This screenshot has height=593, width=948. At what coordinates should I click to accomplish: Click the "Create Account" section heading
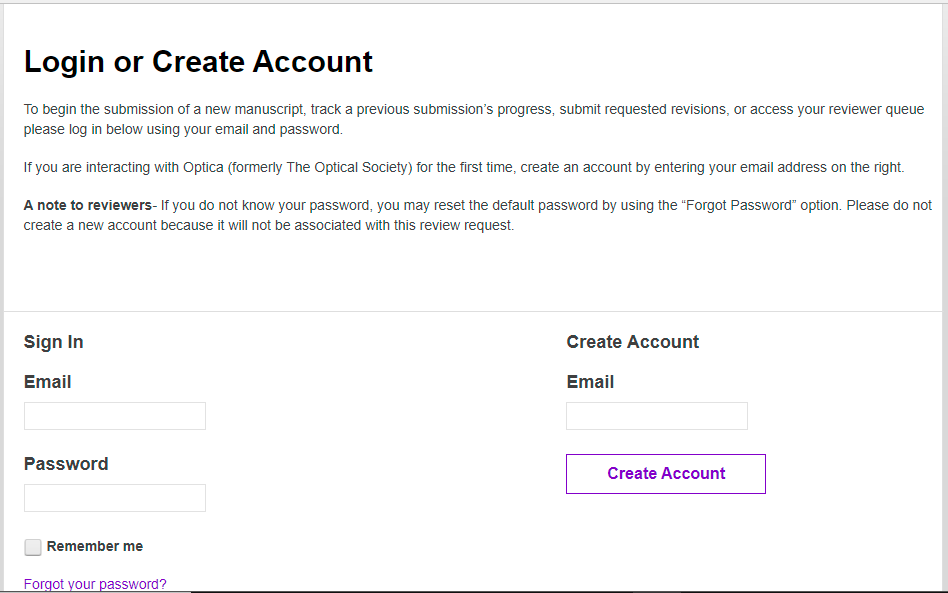633,342
